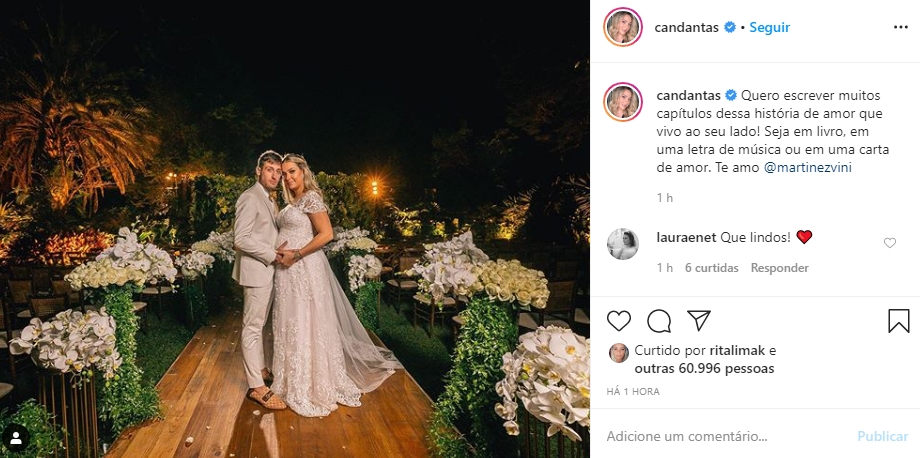Show tagged people icon on photo
This screenshot has height=458, width=920.
coord(16,437)
